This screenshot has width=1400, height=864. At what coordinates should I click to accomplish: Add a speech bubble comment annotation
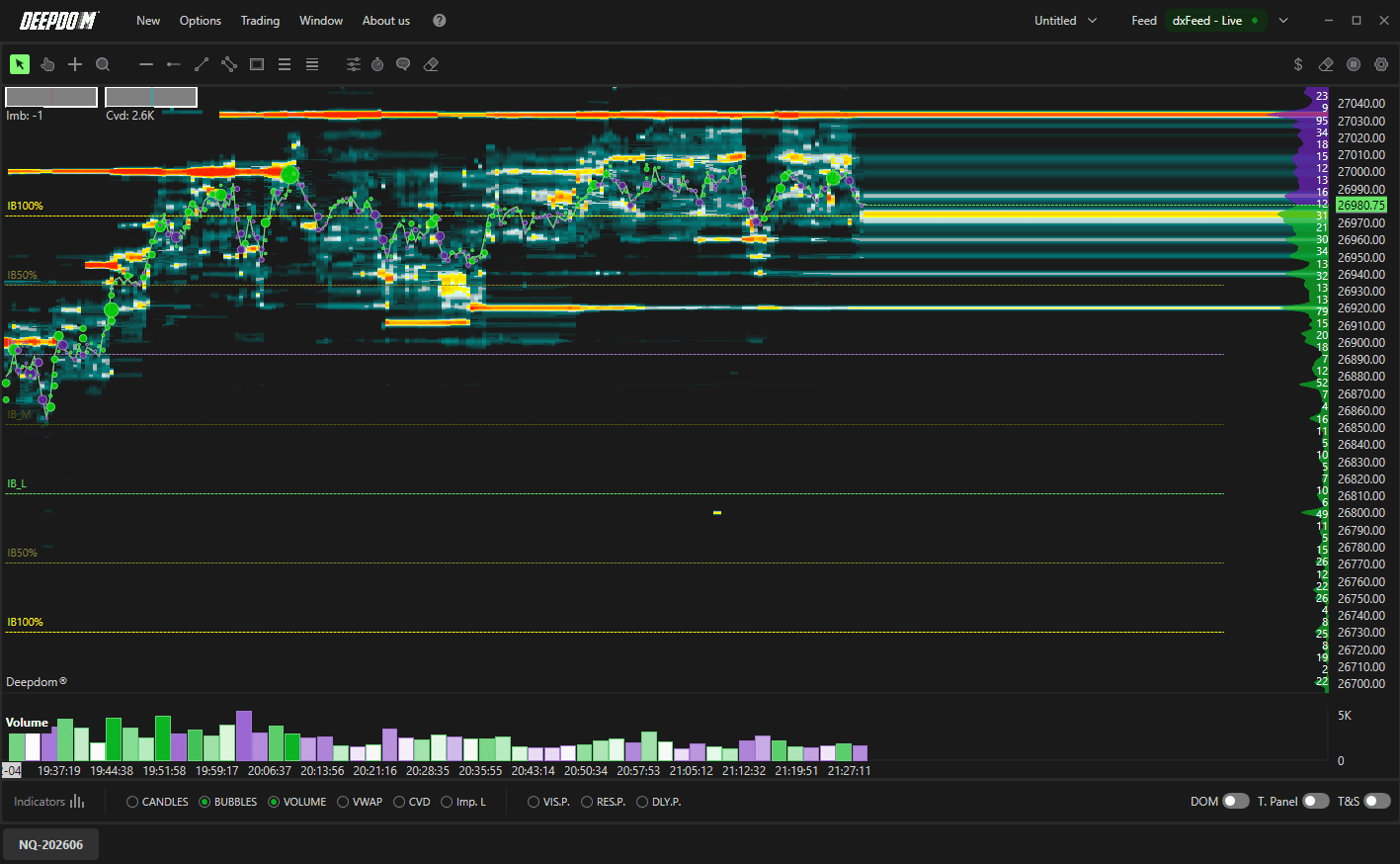point(403,64)
